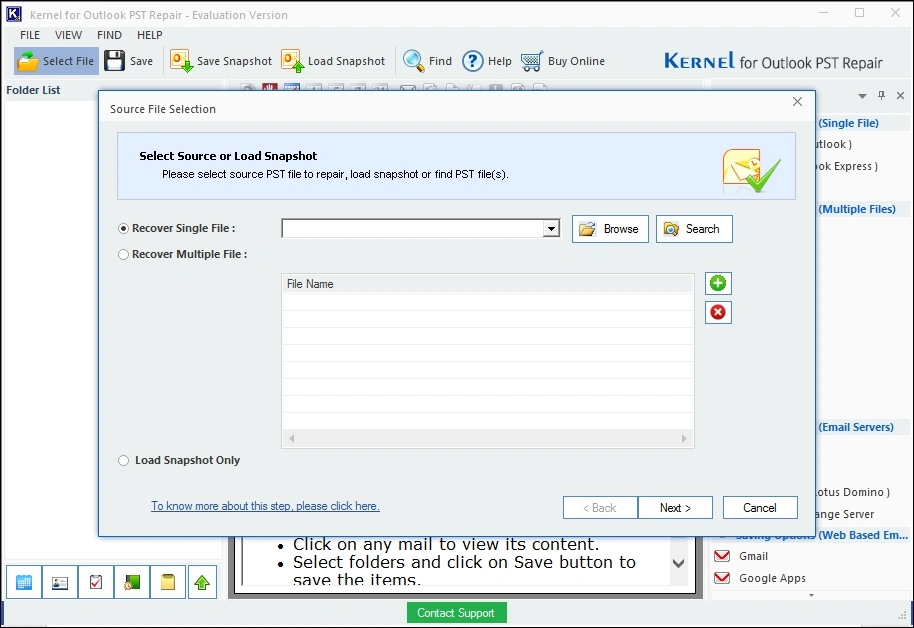This screenshot has height=628, width=914.
Task: Open the tasks checklist icon in bottom bar
Action: coord(96,582)
